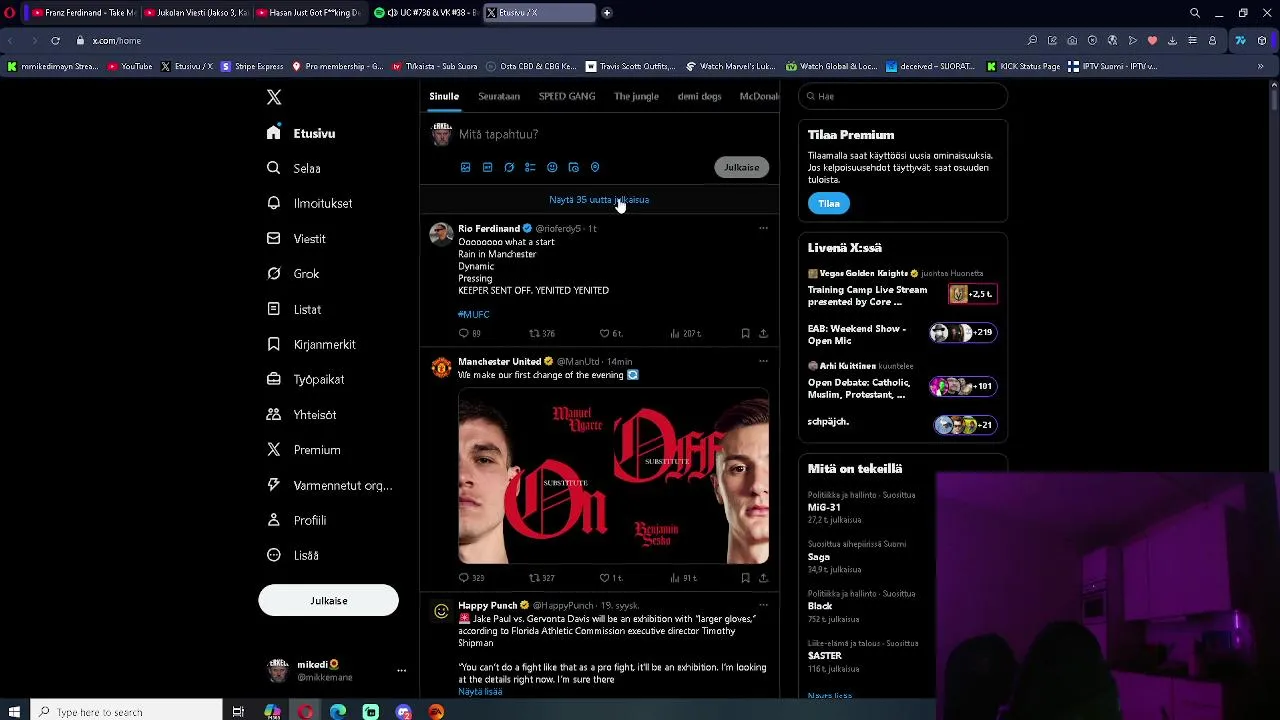Open Listat lists page
The image size is (1280, 720).
293,309
